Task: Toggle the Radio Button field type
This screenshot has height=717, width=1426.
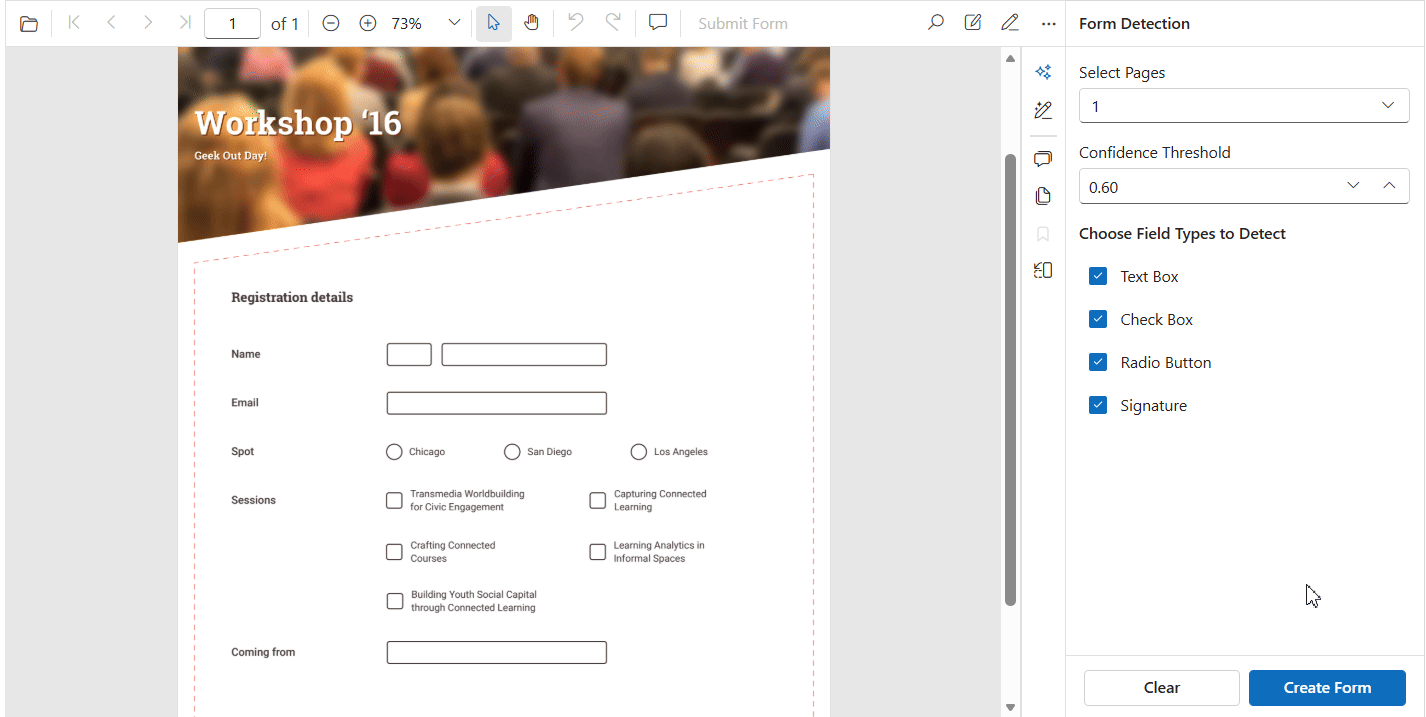Action: tap(1098, 362)
